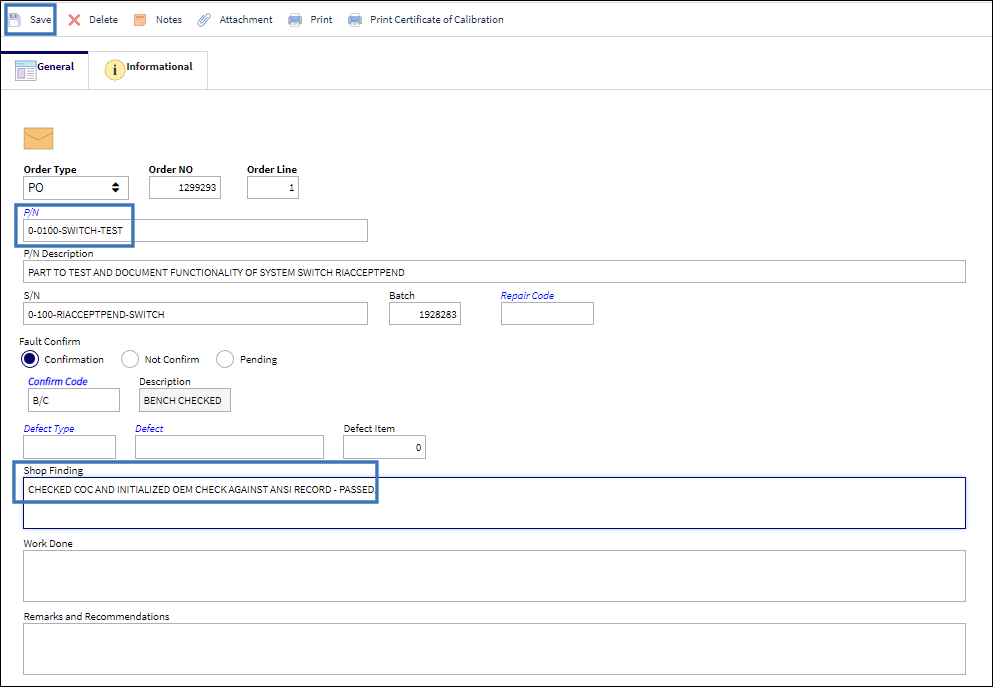The width and height of the screenshot is (993, 687).
Task: Select the Not Confirm radio button
Action: 130,359
